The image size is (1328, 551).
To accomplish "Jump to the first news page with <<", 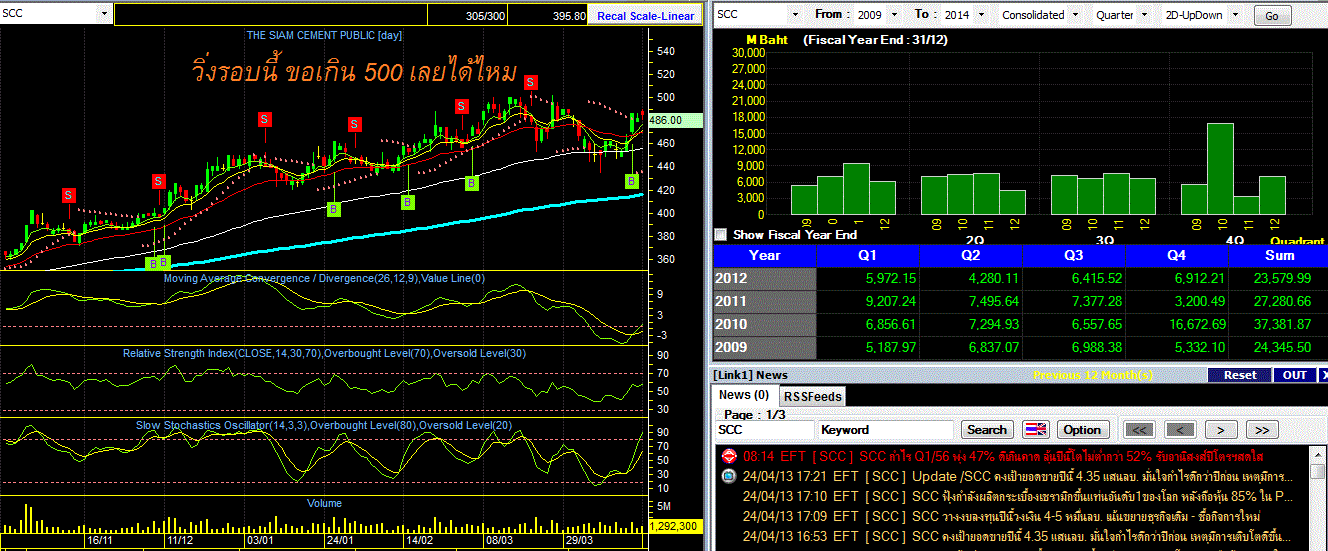I will coord(1139,430).
